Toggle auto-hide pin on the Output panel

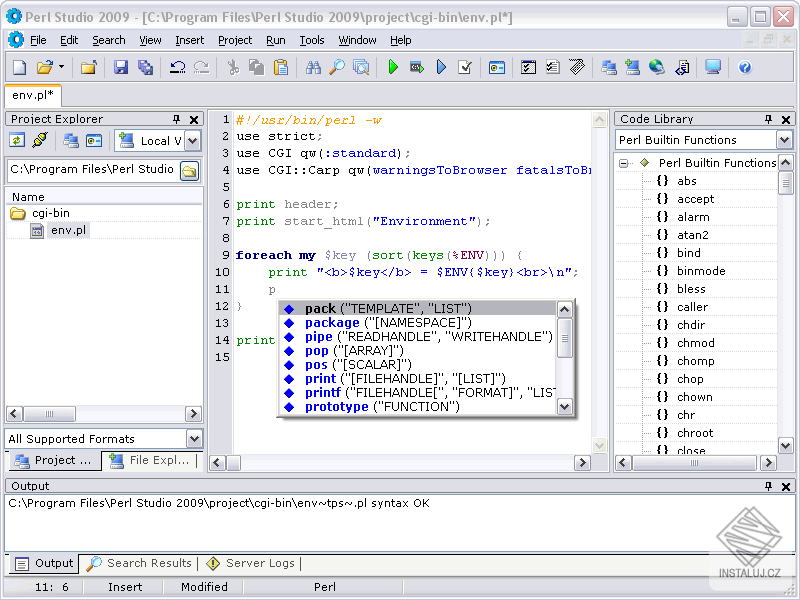pyautogui.click(x=768, y=486)
